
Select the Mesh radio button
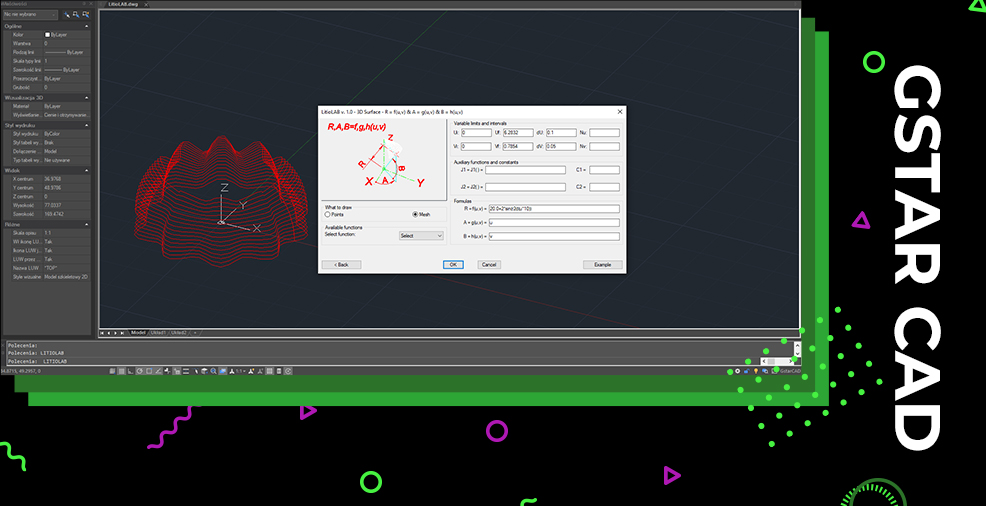click(415, 214)
